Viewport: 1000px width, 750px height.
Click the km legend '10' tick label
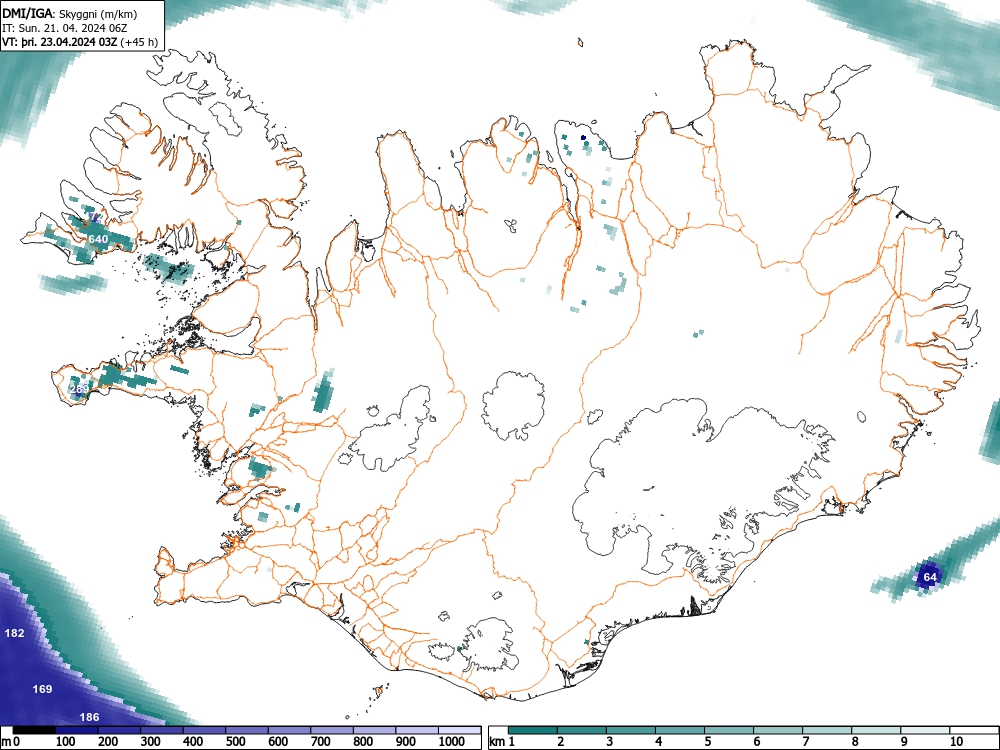pyautogui.click(x=956, y=742)
